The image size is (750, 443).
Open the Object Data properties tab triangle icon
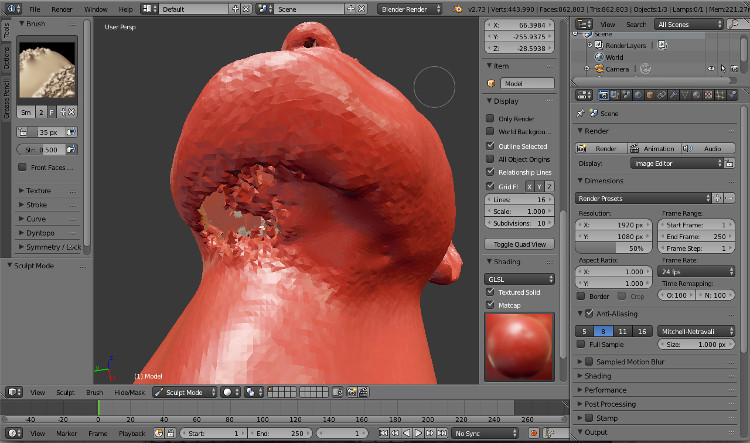coord(685,95)
